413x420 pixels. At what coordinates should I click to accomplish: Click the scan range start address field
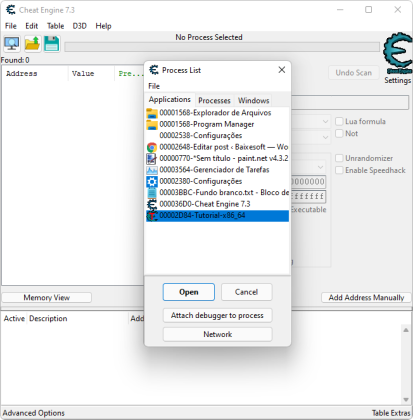pyautogui.click(x=308, y=182)
